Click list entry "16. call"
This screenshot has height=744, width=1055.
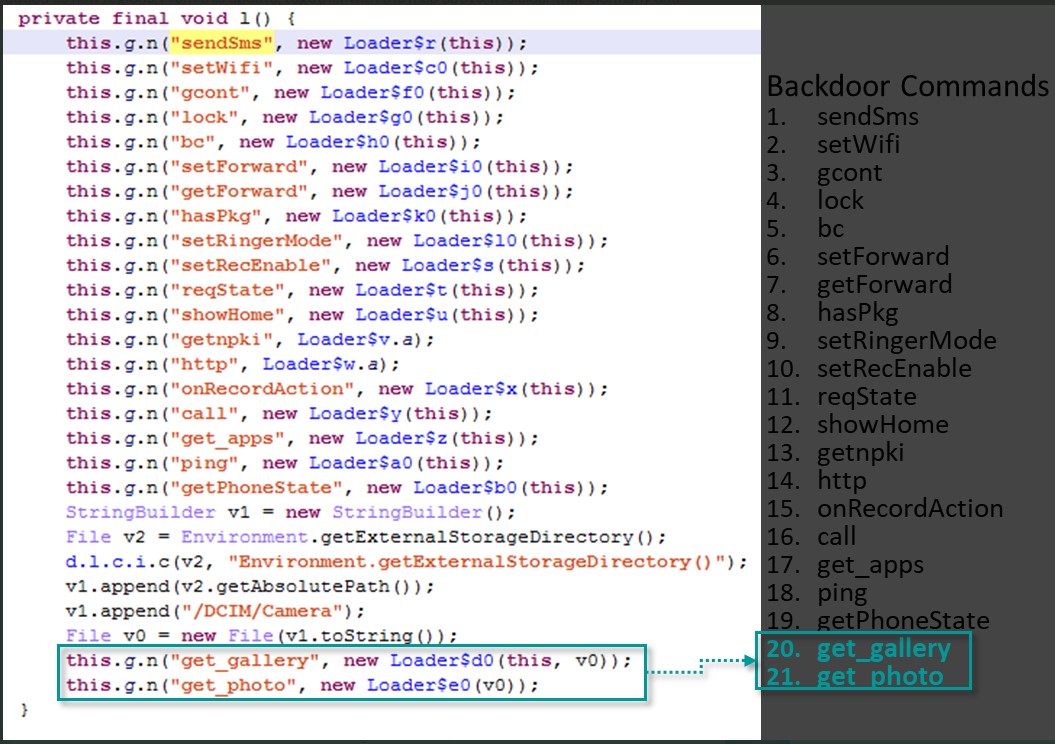click(x=811, y=537)
